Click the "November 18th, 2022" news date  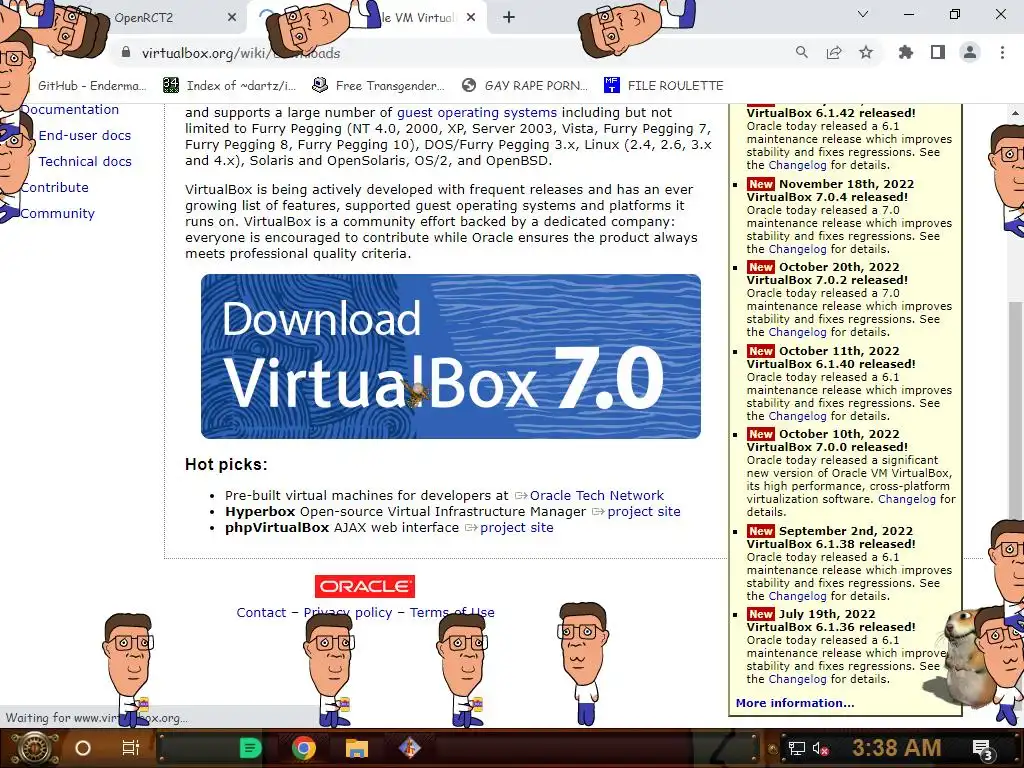click(846, 184)
